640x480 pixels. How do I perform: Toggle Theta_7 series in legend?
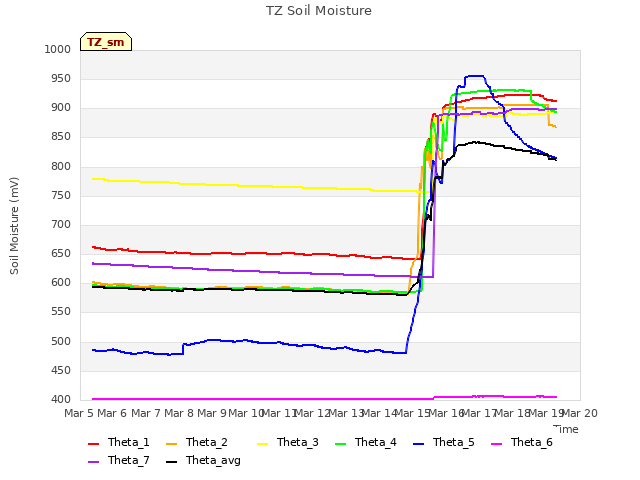click(x=119, y=460)
